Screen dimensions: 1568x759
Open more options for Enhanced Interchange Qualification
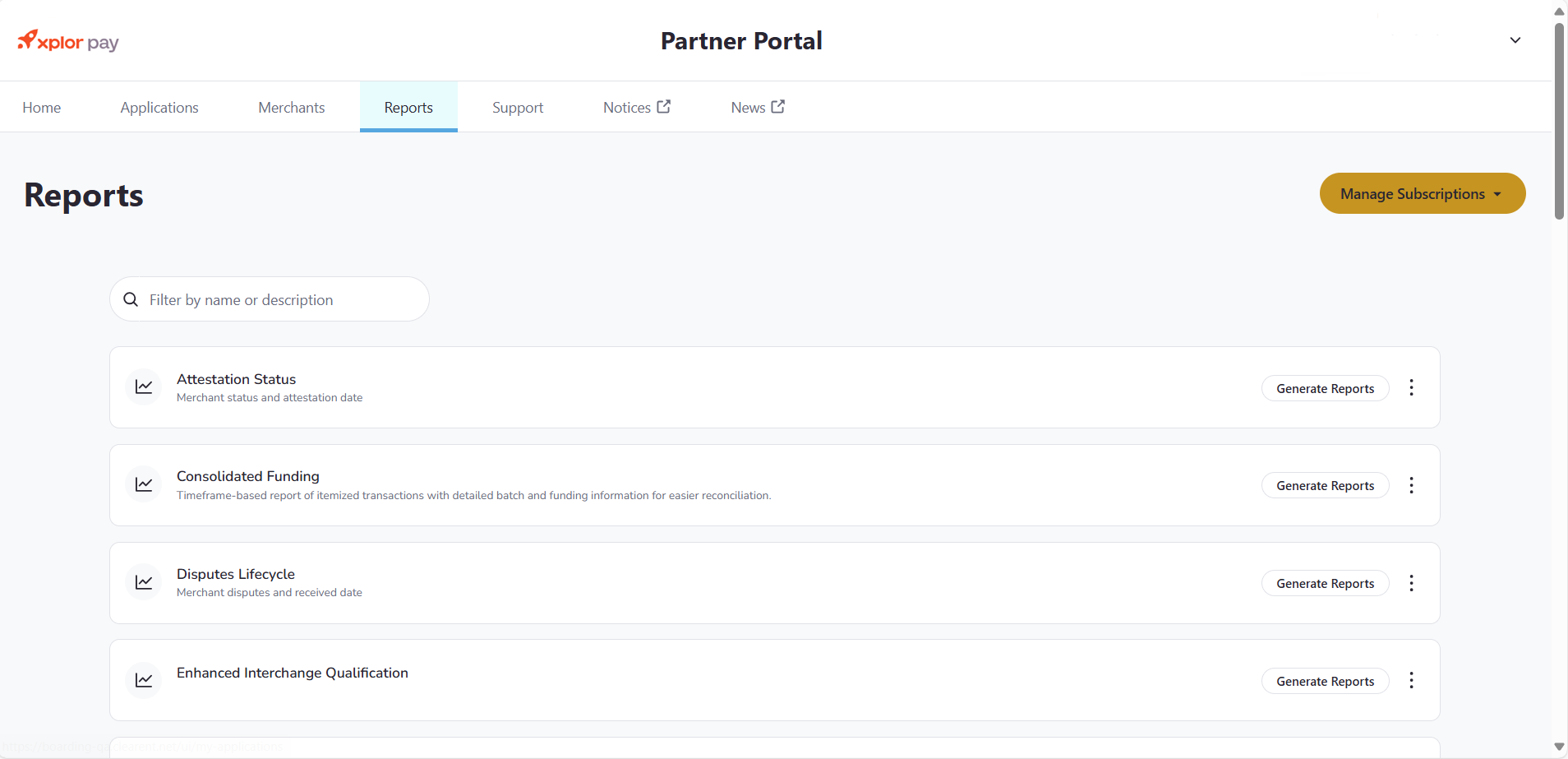coord(1411,680)
